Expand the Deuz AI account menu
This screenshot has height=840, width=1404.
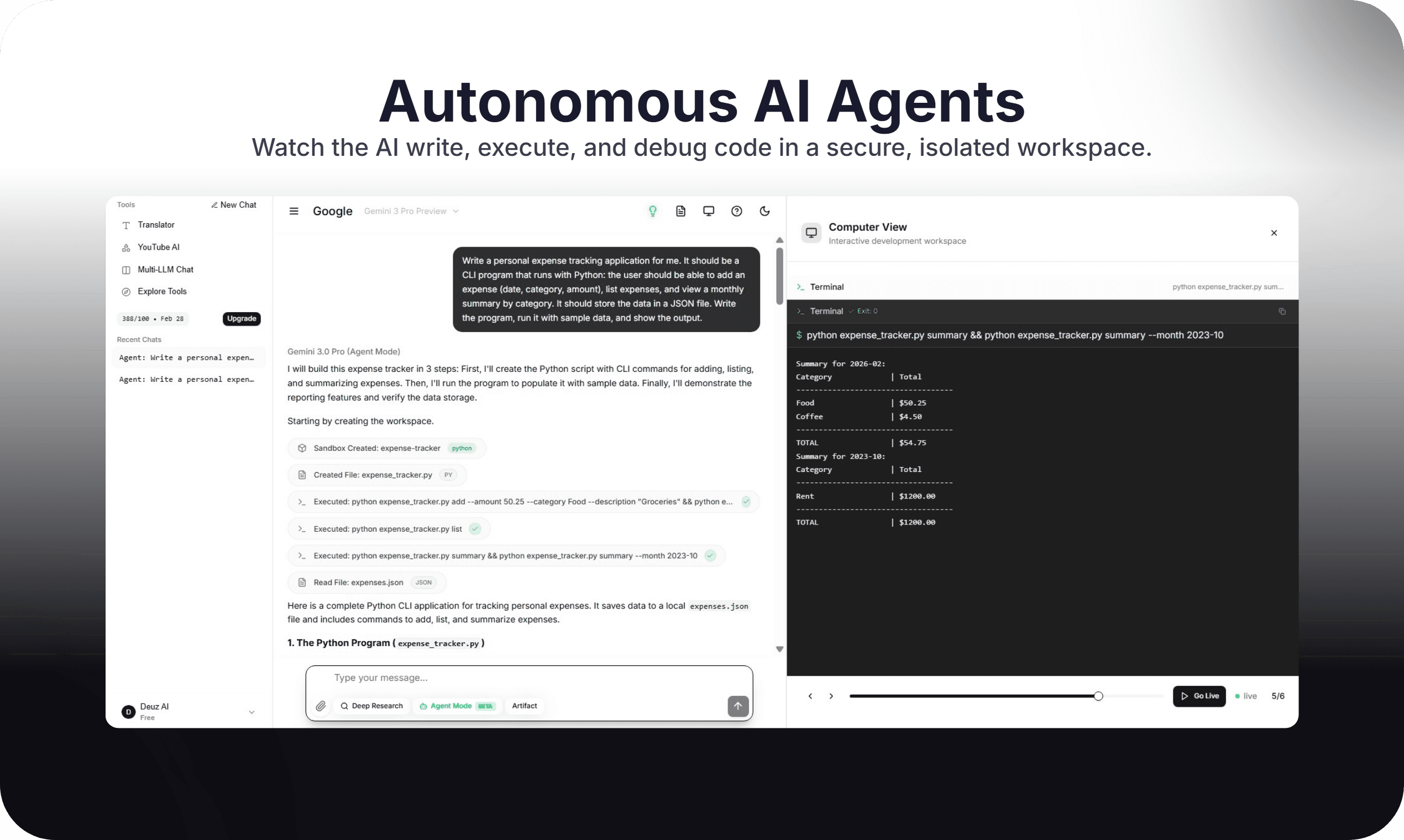(252, 711)
